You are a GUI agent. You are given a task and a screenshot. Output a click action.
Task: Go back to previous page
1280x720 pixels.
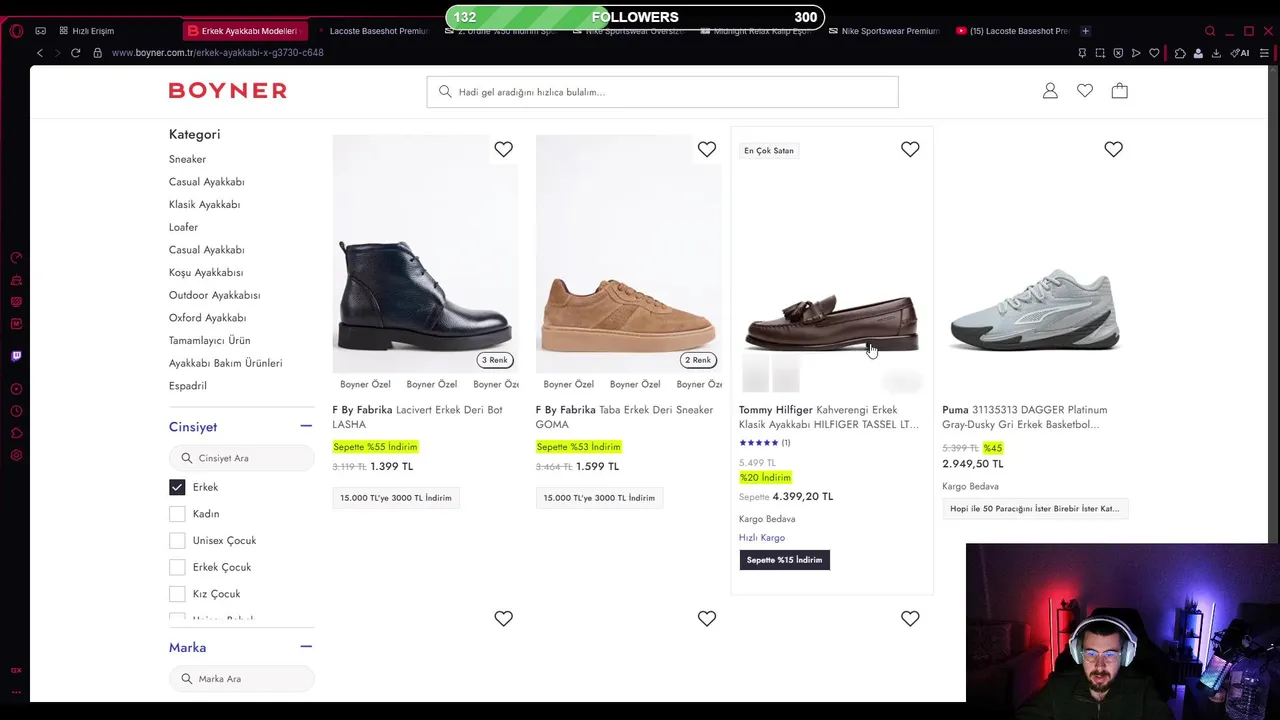40,53
